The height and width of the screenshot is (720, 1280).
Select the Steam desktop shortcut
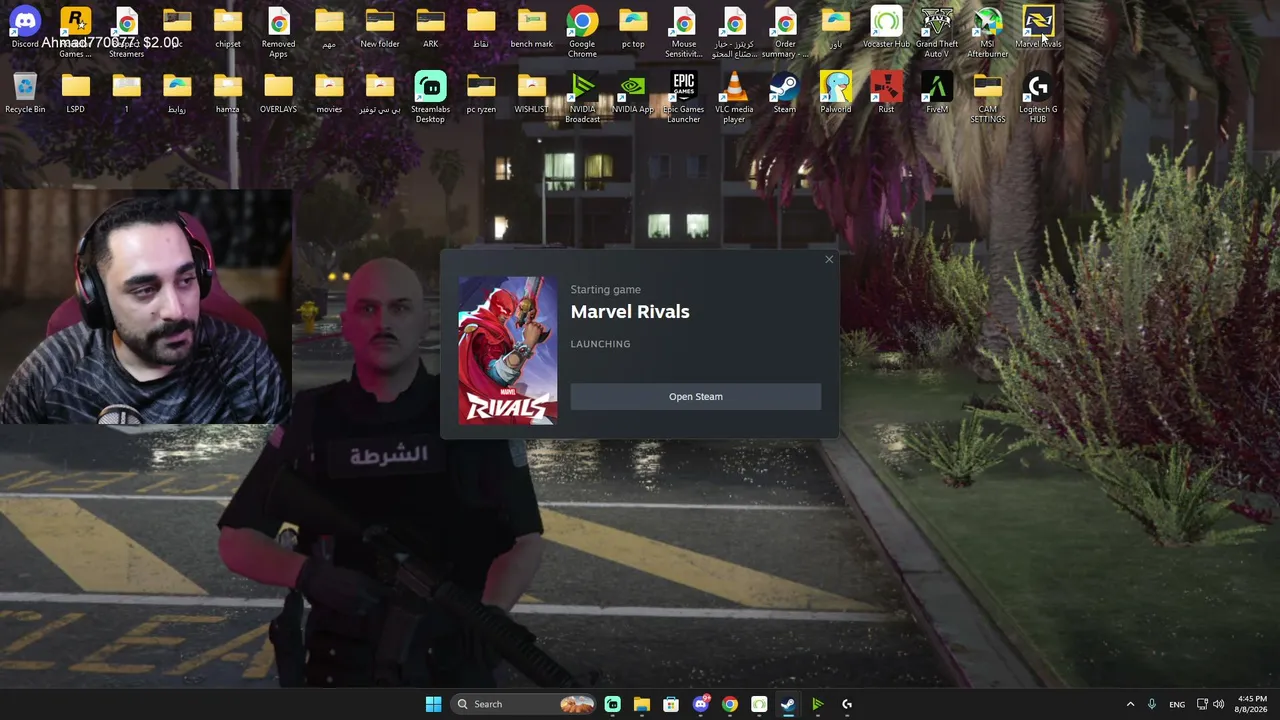tap(785, 92)
